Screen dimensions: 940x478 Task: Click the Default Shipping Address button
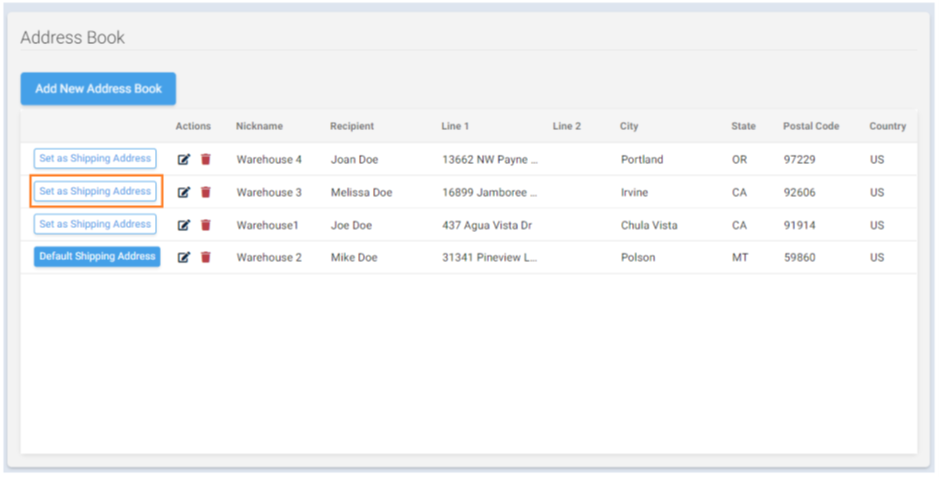point(97,256)
